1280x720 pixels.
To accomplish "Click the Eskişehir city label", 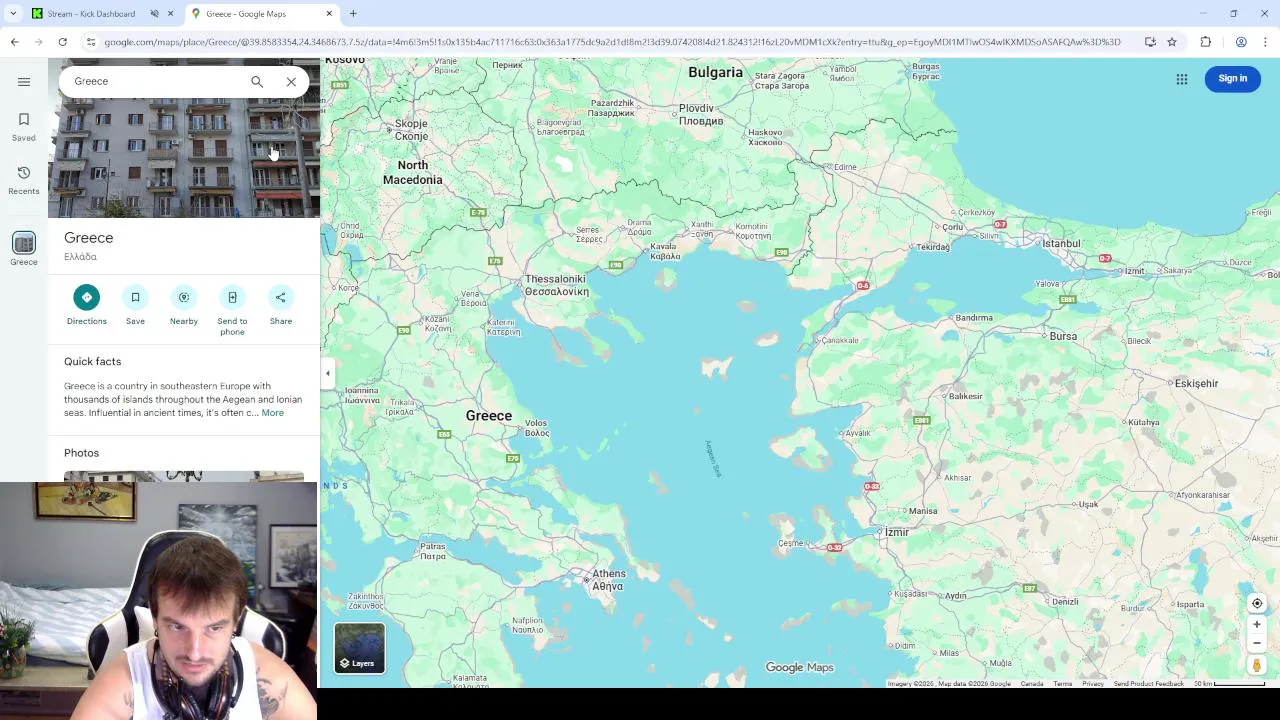I will [x=1196, y=383].
